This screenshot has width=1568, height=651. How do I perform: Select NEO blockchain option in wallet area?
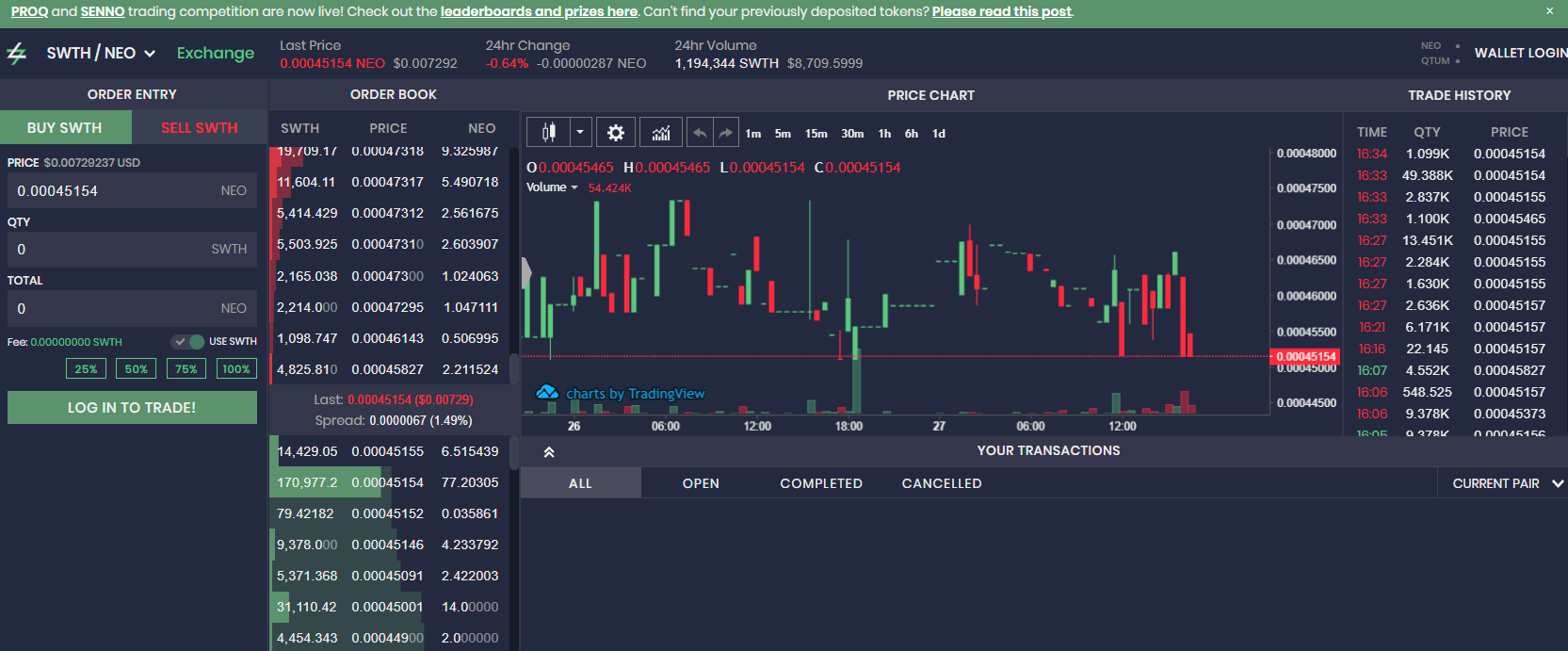tap(1440, 45)
